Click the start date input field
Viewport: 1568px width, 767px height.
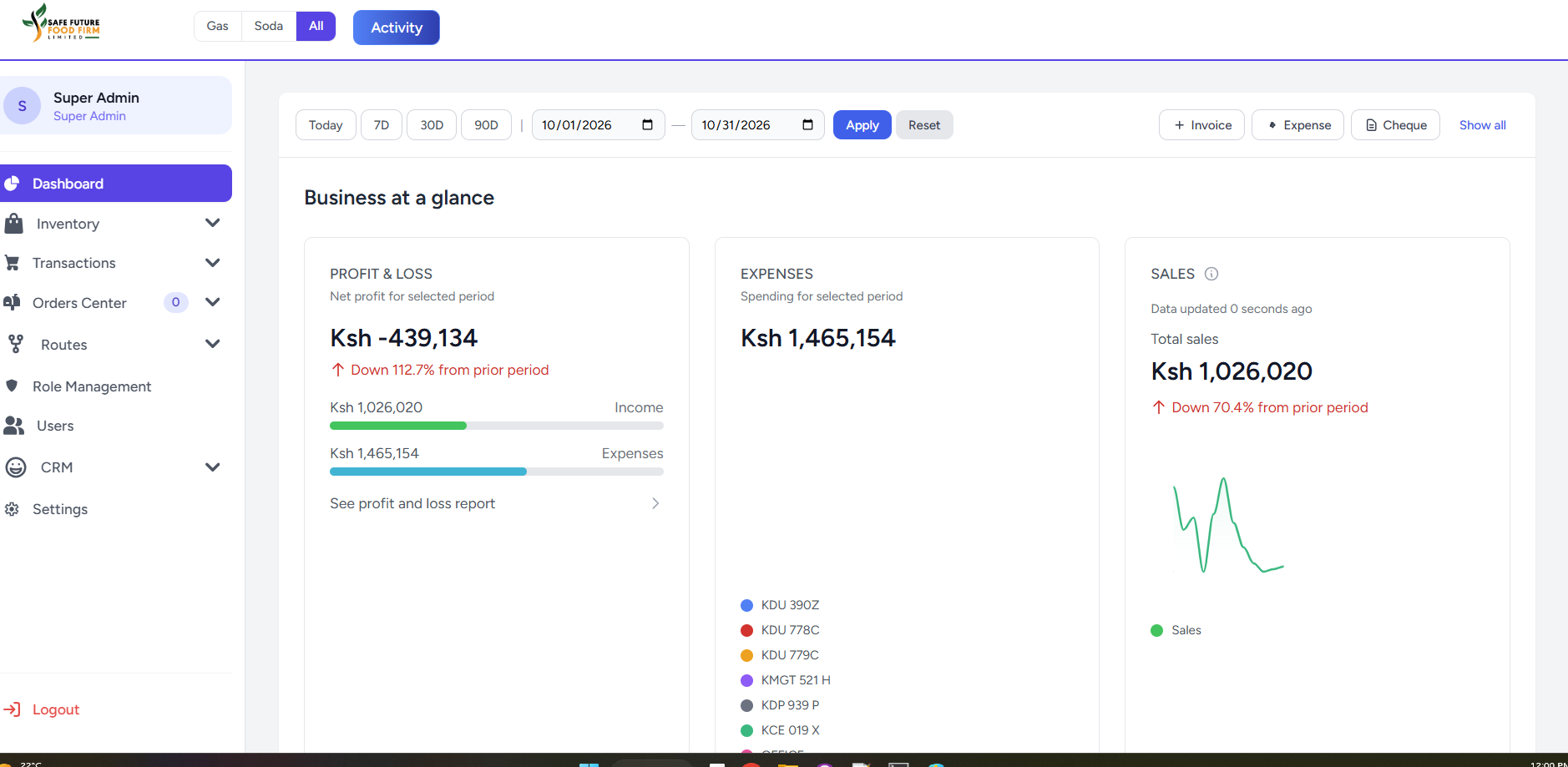click(599, 125)
